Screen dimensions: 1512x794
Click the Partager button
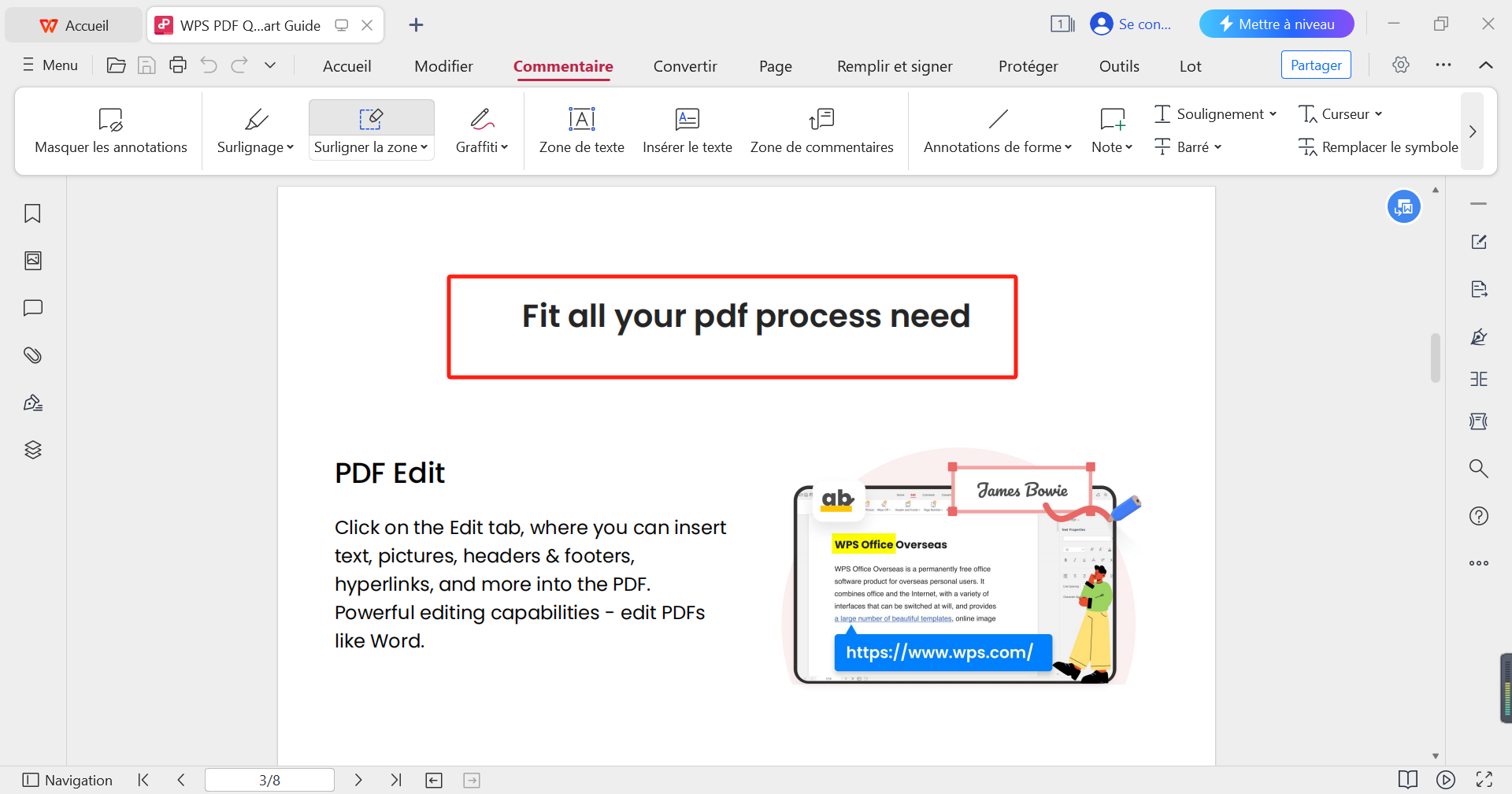pyautogui.click(x=1317, y=65)
